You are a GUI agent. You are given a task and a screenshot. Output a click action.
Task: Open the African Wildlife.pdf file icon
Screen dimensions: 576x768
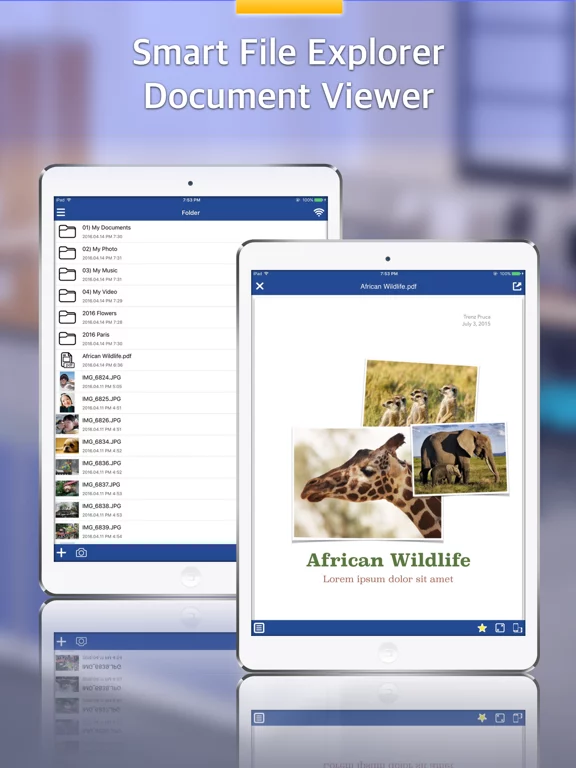(67, 360)
